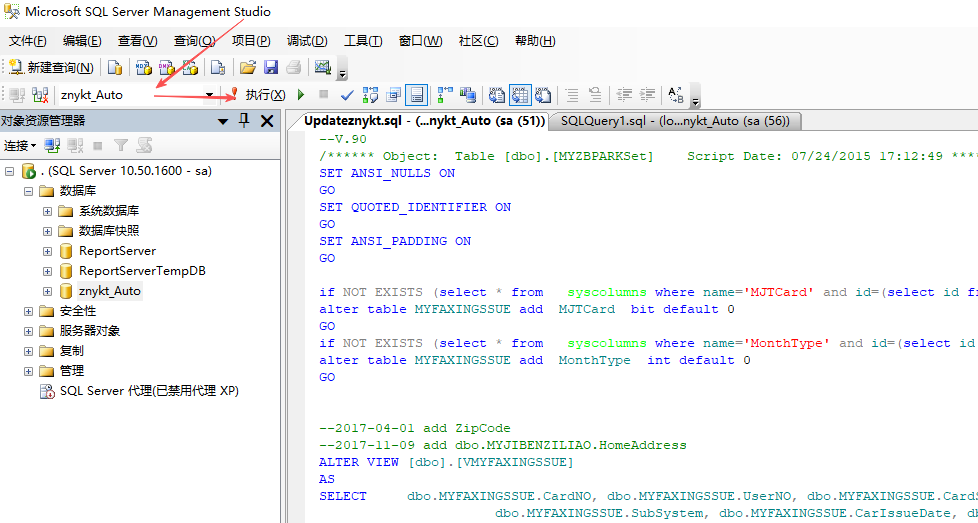This screenshot has height=523, width=978.
Task: Click the Execute (执行) button
Action: click(258, 95)
